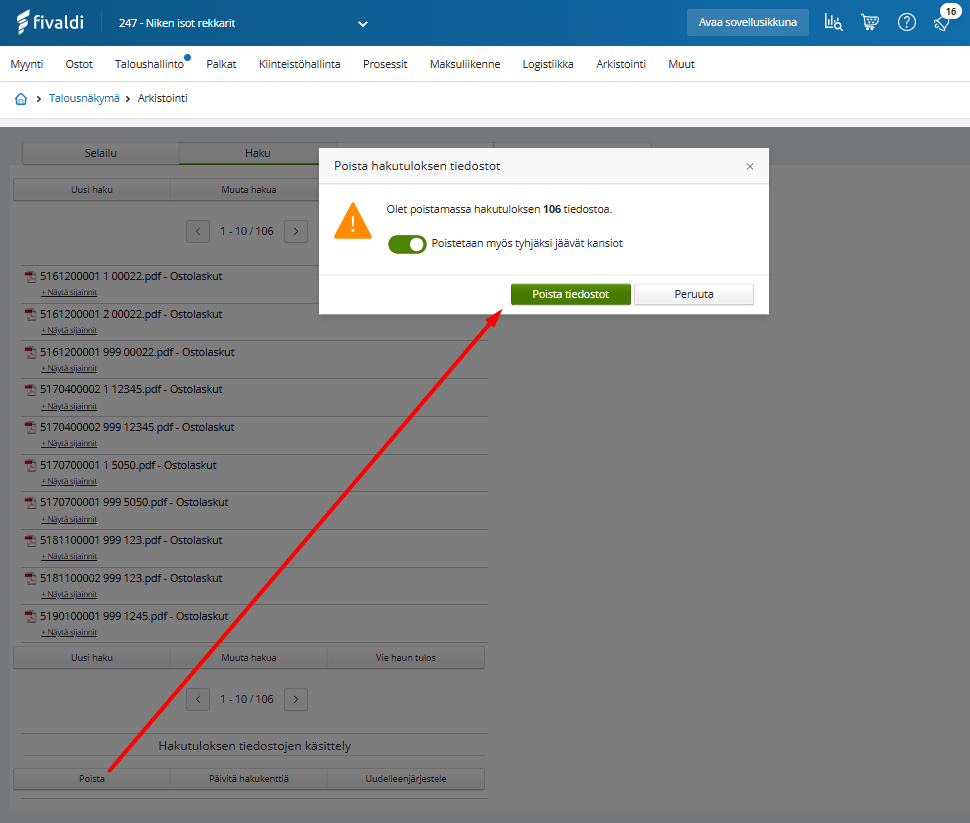The width and height of the screenshot is (970, 823).
Task: Open the help question mark icon
Action: tap(906, 22)
